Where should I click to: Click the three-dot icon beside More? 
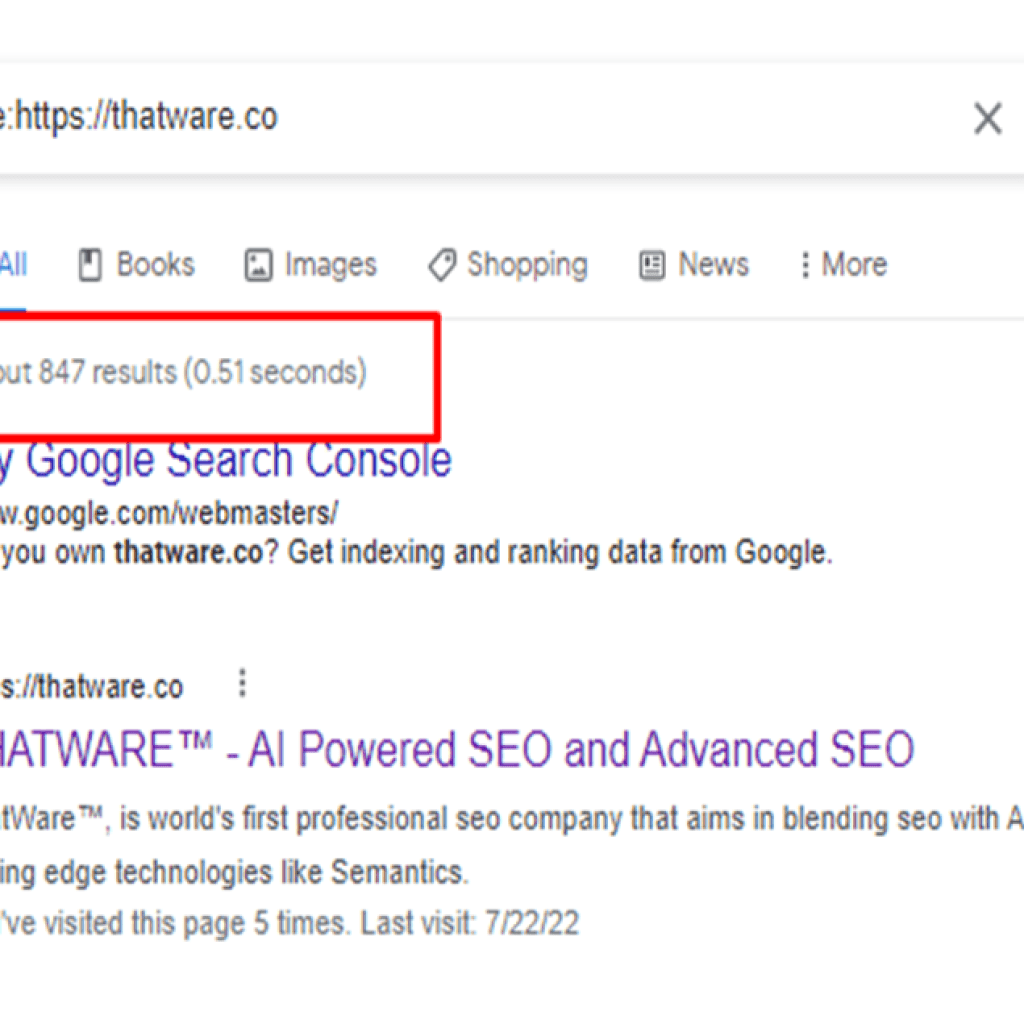click(x=805, y=265)
